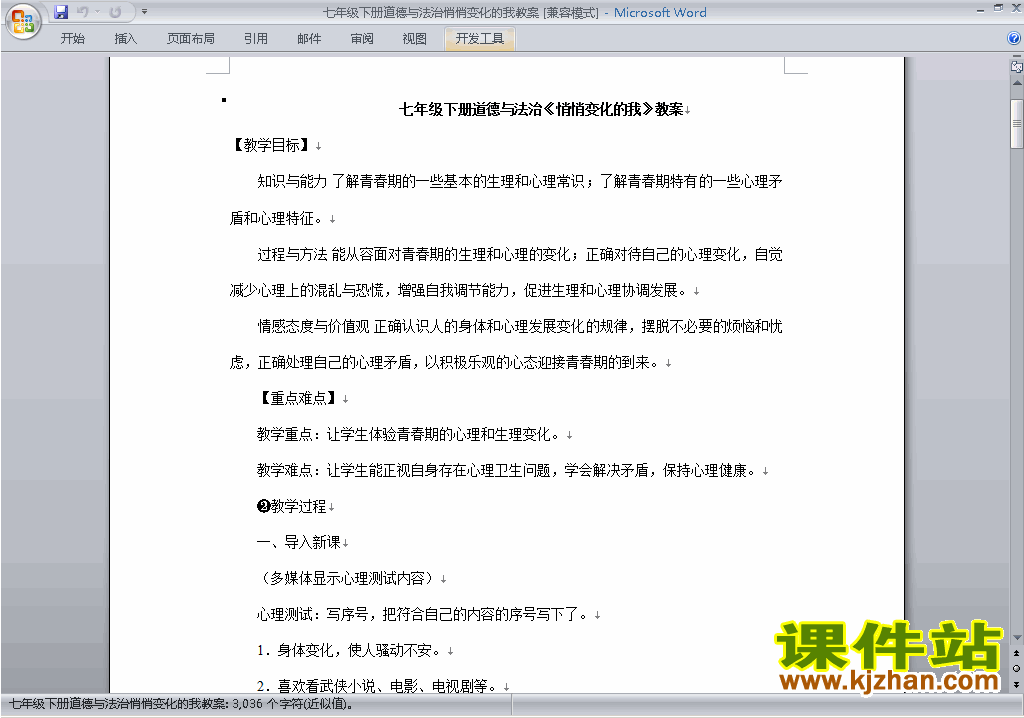Image resolution: width=1024 pixels, height=718 pixels.
Task: Open the Customize Quick Access Toolbar dropdown
Action: pyautogui.click(x=144, y=12)
